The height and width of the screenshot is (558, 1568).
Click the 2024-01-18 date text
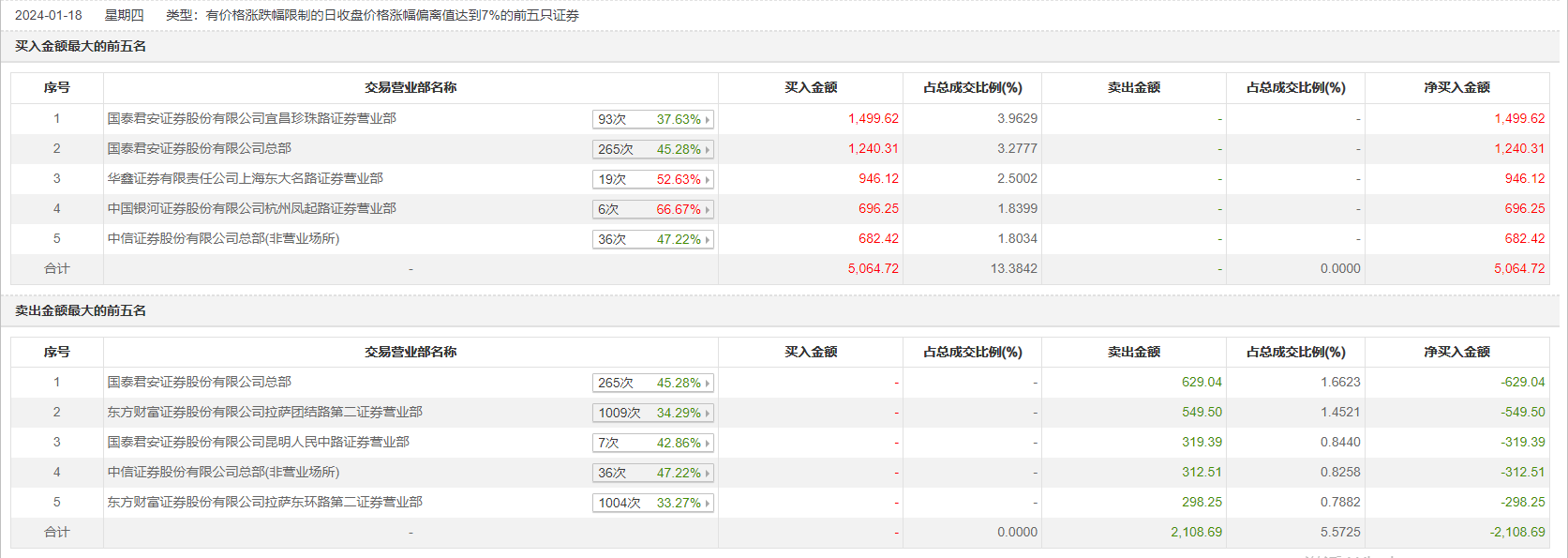49,16
